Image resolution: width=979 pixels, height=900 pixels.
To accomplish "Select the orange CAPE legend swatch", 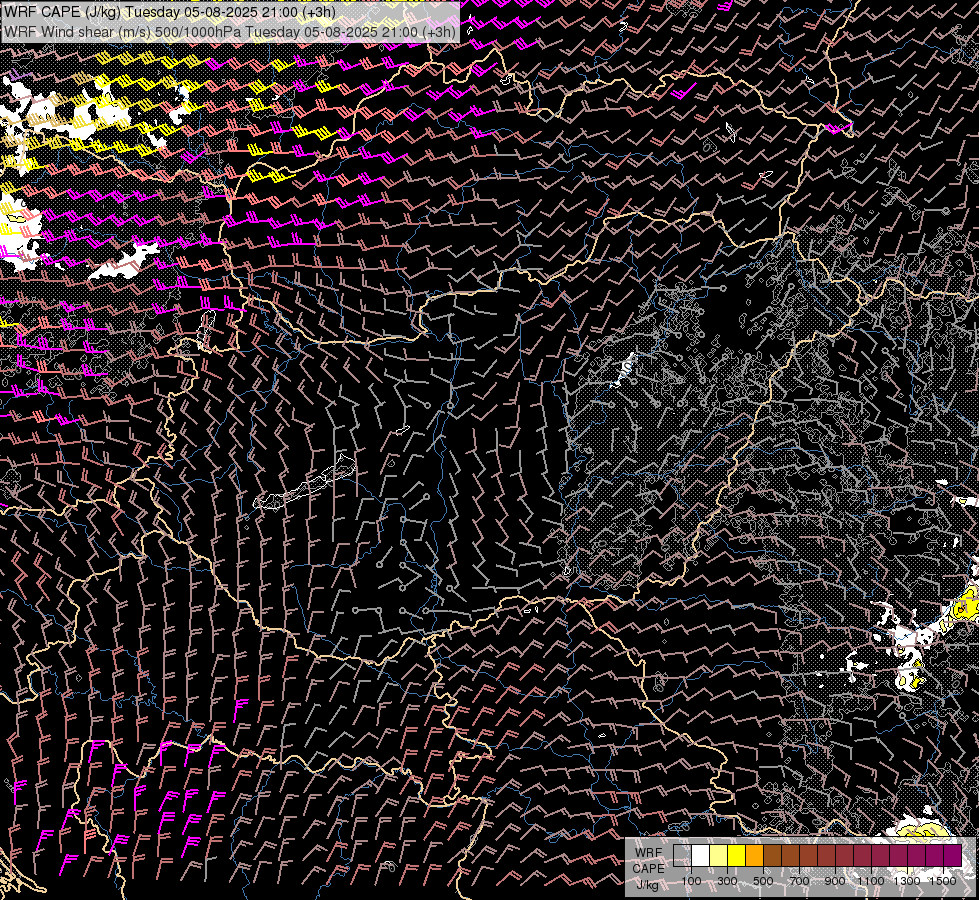I will 754,855.
